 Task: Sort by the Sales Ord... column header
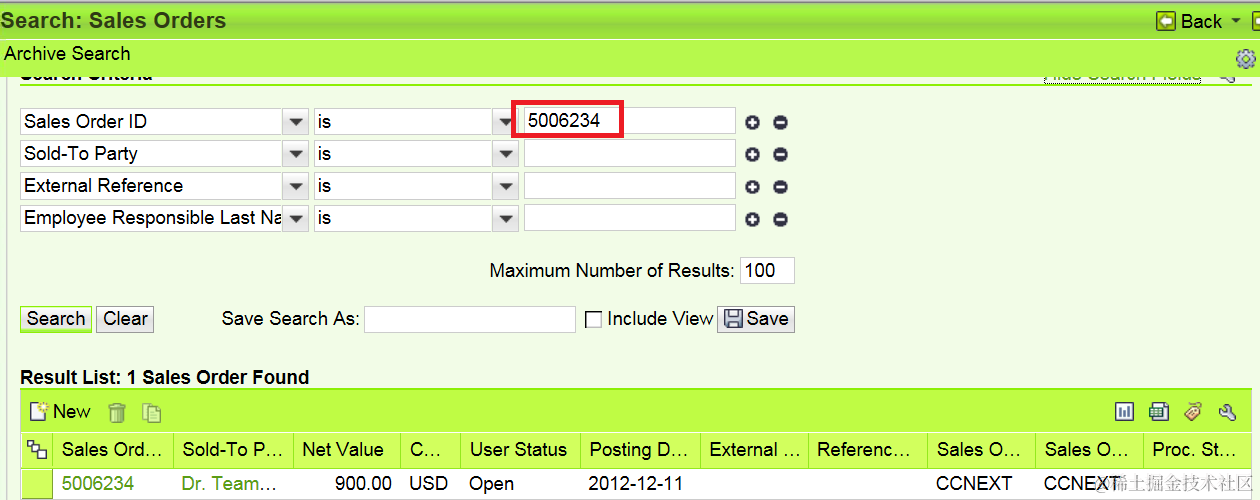(x=112, y=450)
